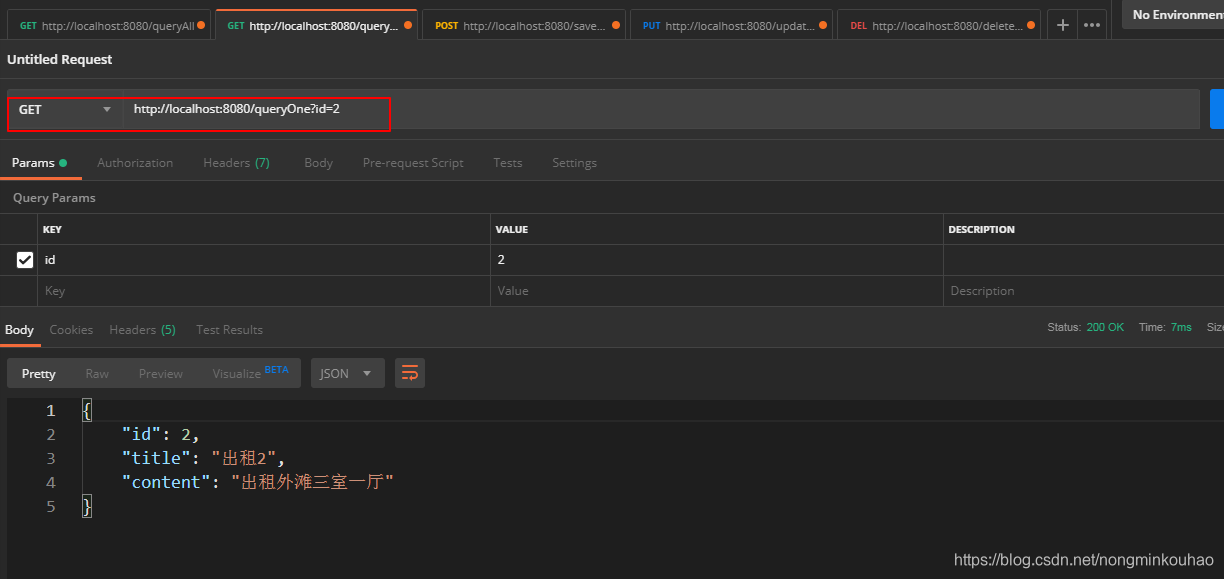Open tab options ellipsis menu
Image resolution: width=1224 pixels, height=579 pixels.
coord(1091,25)
